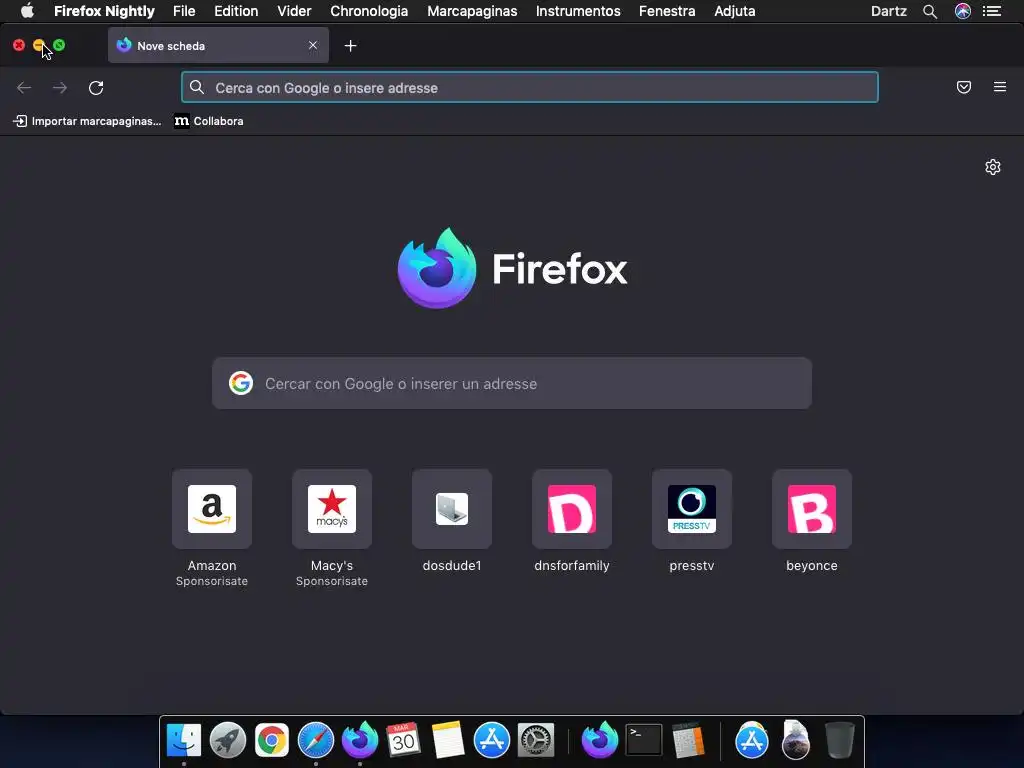Click the forward navigation arrow

point(60,88)
